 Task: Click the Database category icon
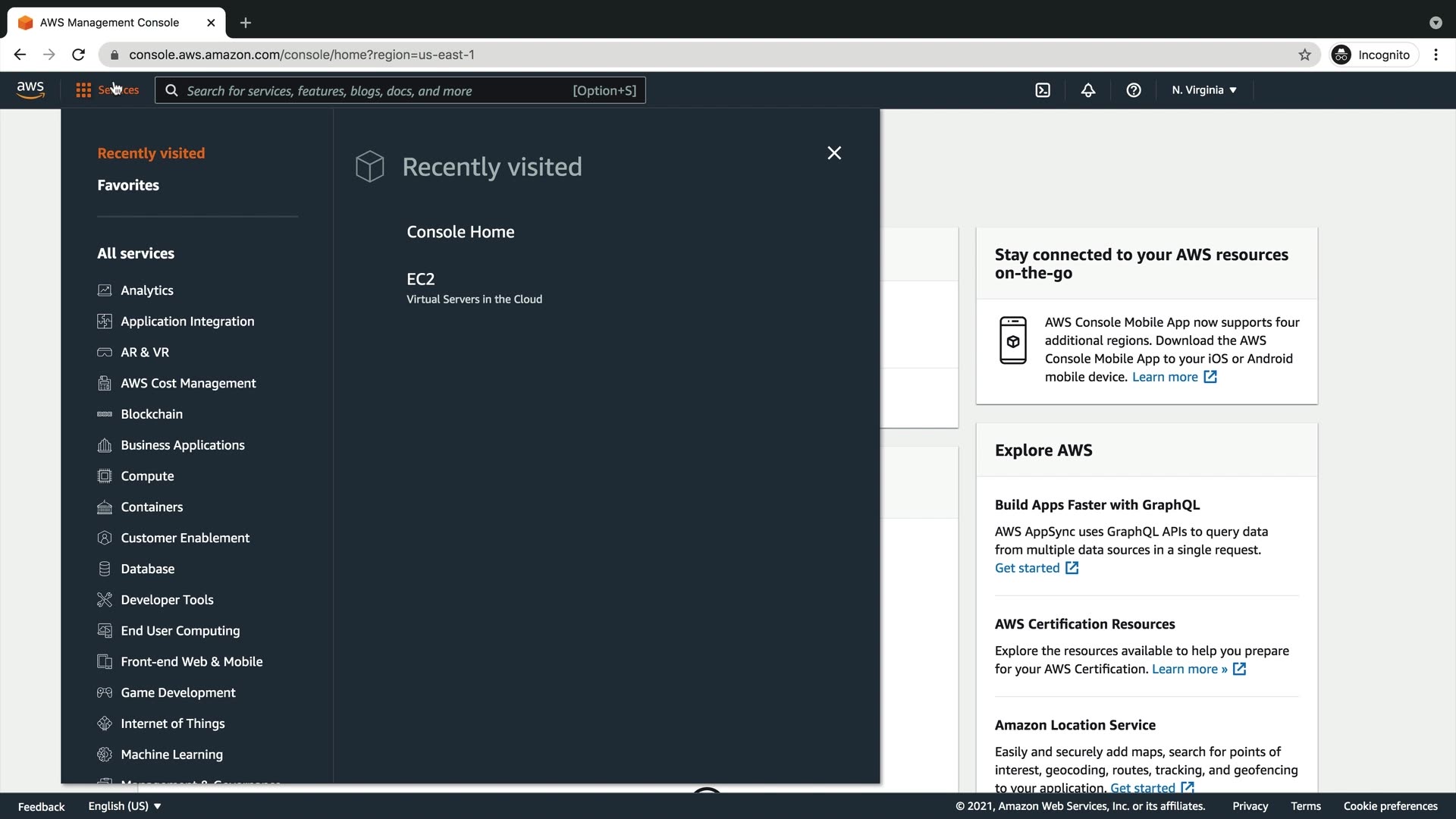click(105, 569)
